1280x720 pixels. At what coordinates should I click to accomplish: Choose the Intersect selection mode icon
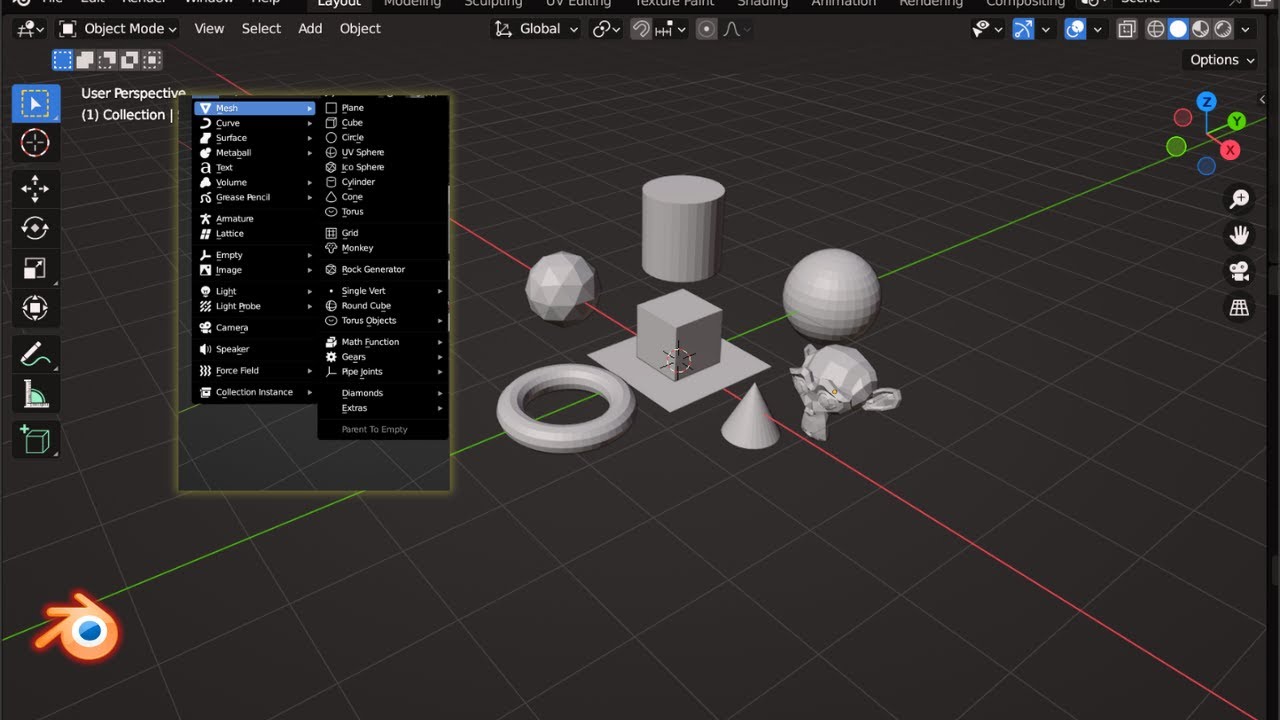tap(151, 61)
